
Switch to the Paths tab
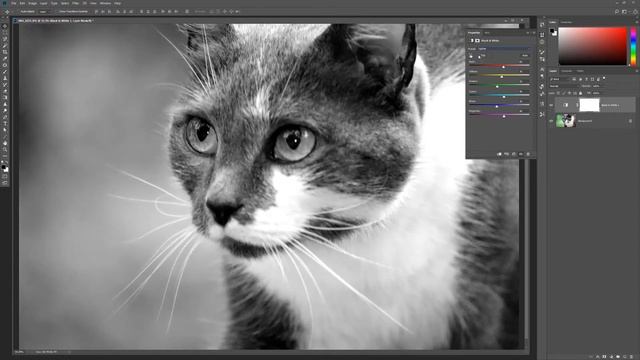click(x=580, y=71)
